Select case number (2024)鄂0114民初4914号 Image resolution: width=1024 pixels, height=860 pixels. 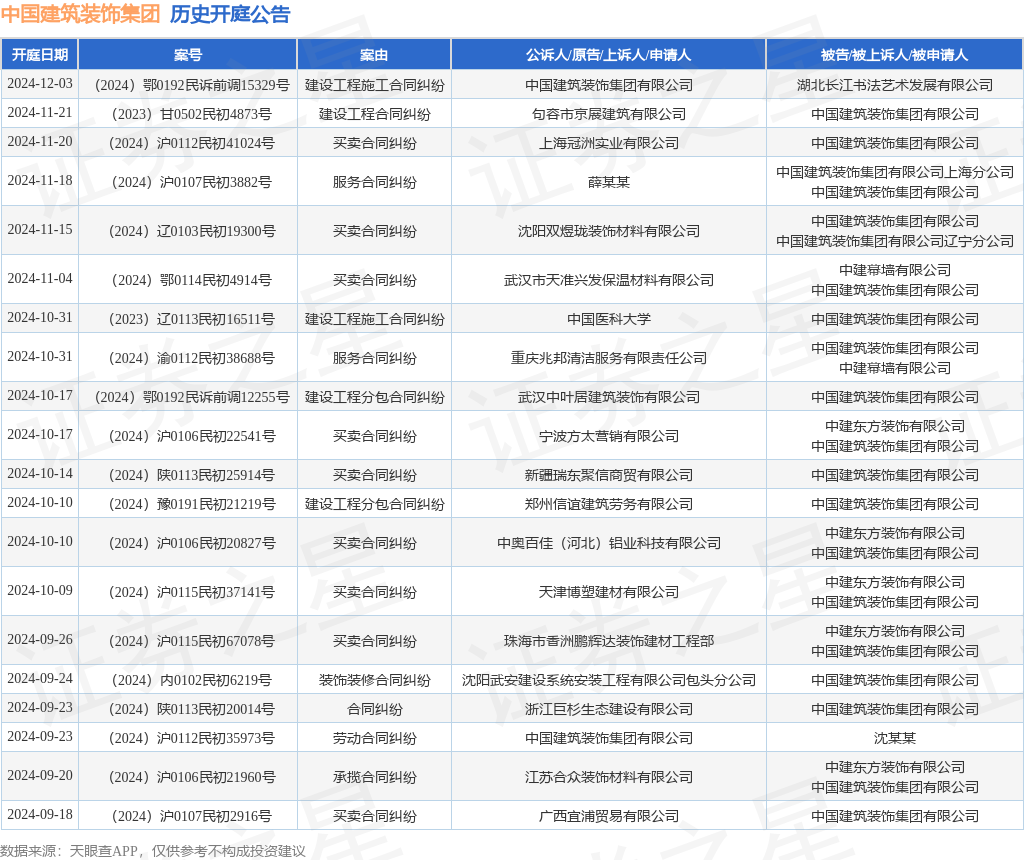[x=188, y=280]
